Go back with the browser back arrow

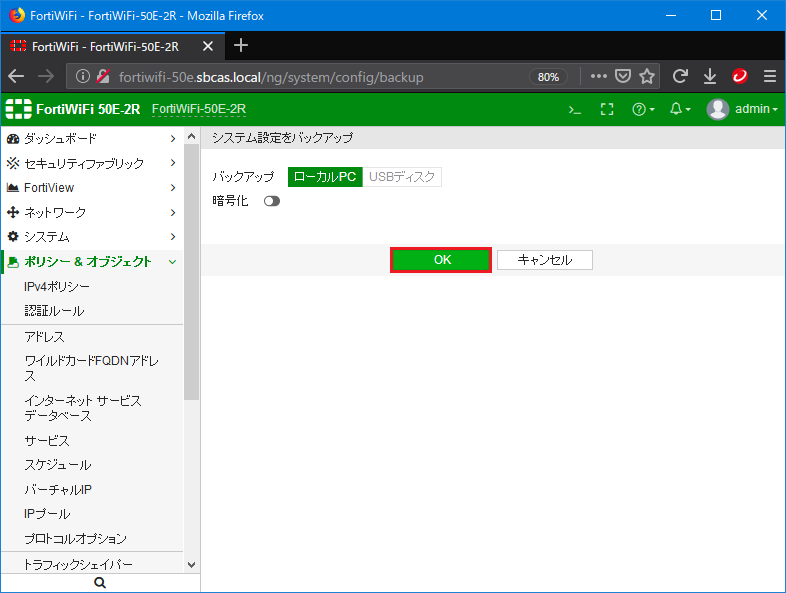[16, 77]
